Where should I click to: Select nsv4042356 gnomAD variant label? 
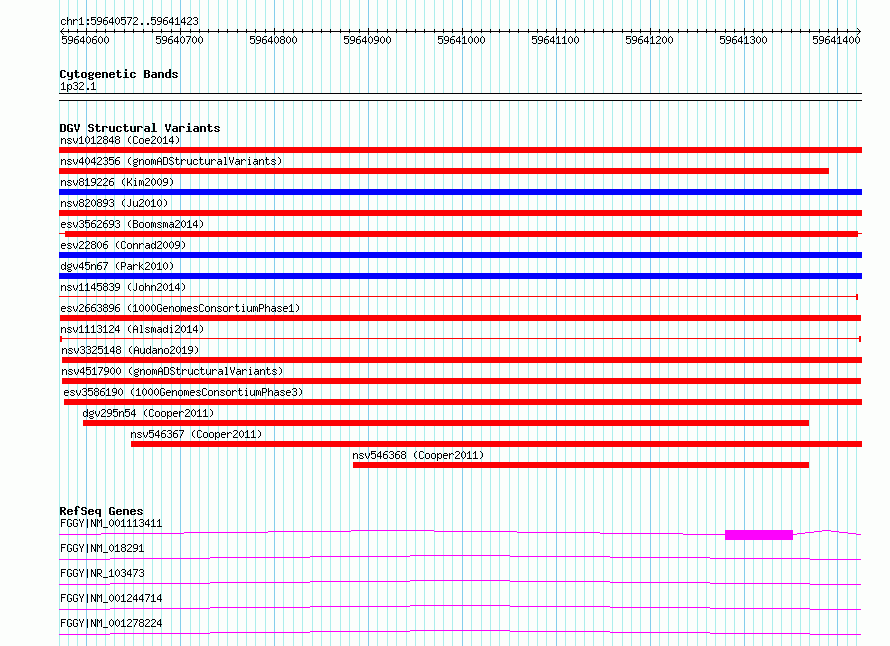tap(171, 161)
